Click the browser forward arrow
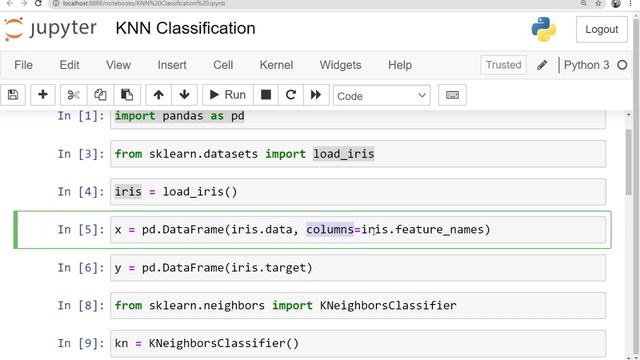 [x=24, y=3]
